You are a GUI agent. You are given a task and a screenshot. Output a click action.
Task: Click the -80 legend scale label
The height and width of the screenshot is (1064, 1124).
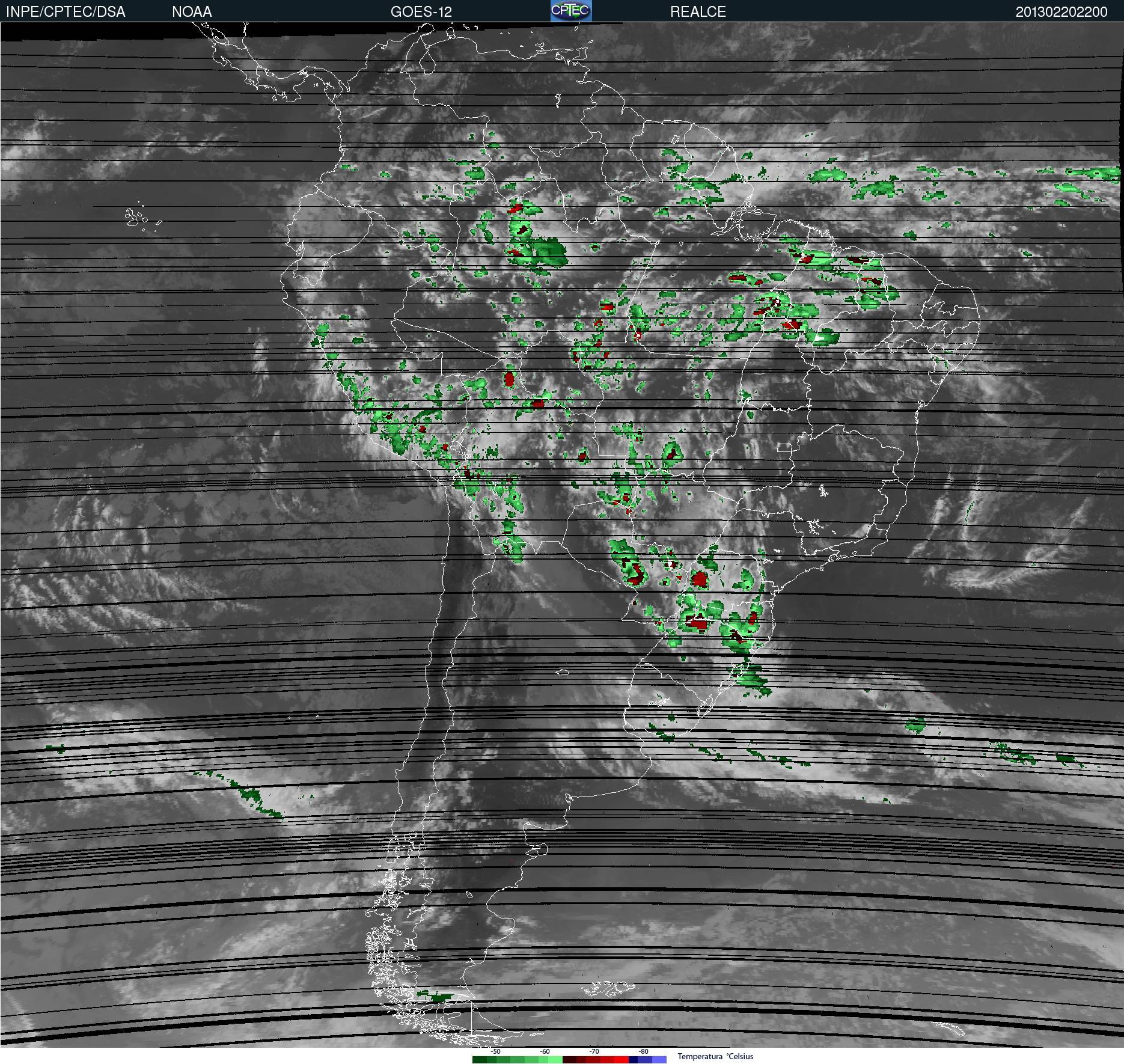643,1051
